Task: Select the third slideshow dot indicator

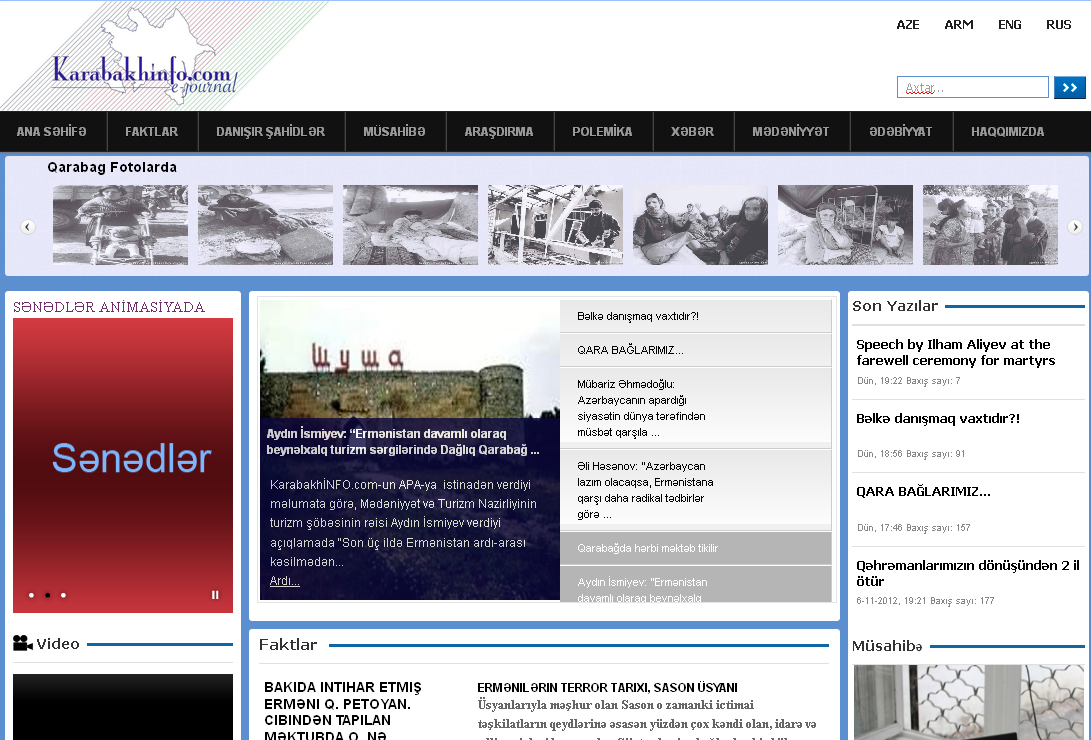Action: 63,595
